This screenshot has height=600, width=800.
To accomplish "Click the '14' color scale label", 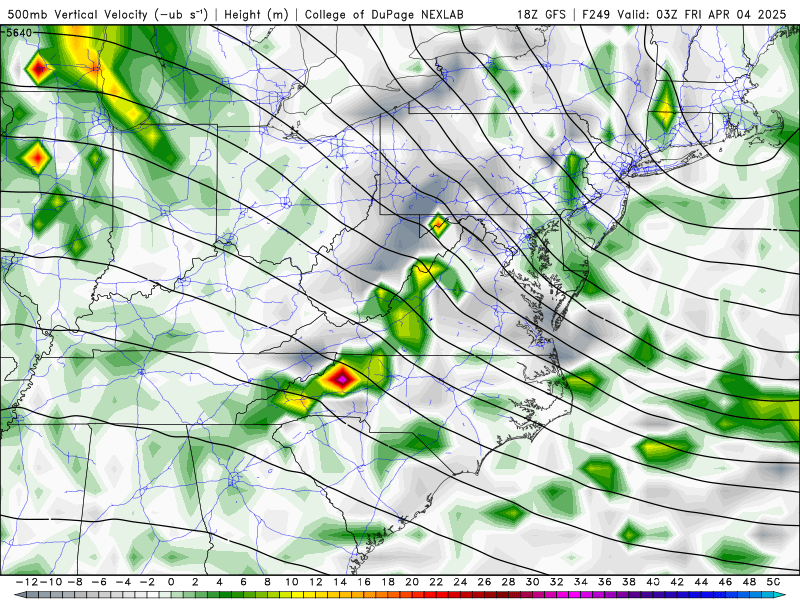I will coord(340,582).
